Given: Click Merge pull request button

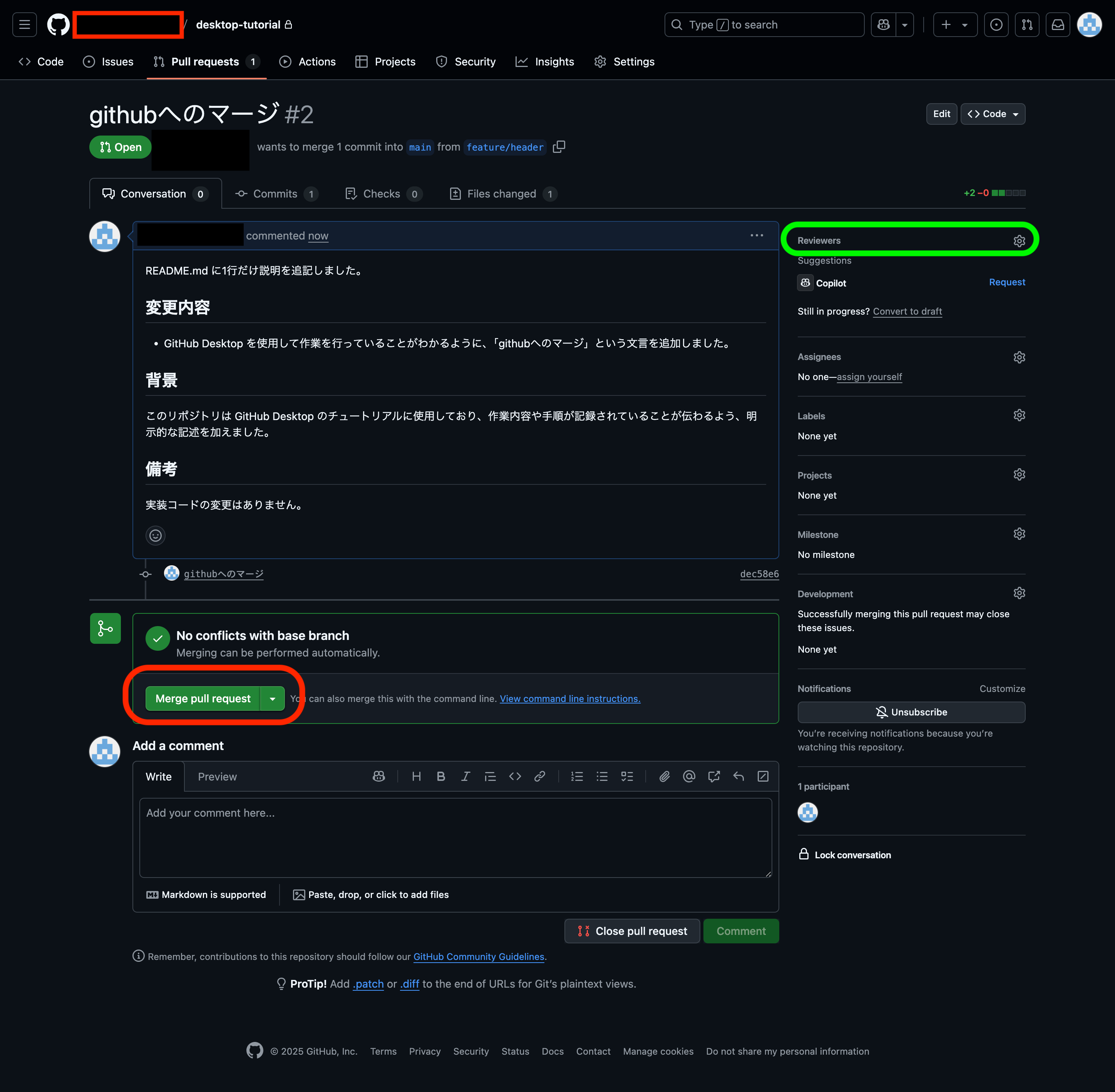Looking at the screenshot, I should pyautogui.click(x=203, y=698).
